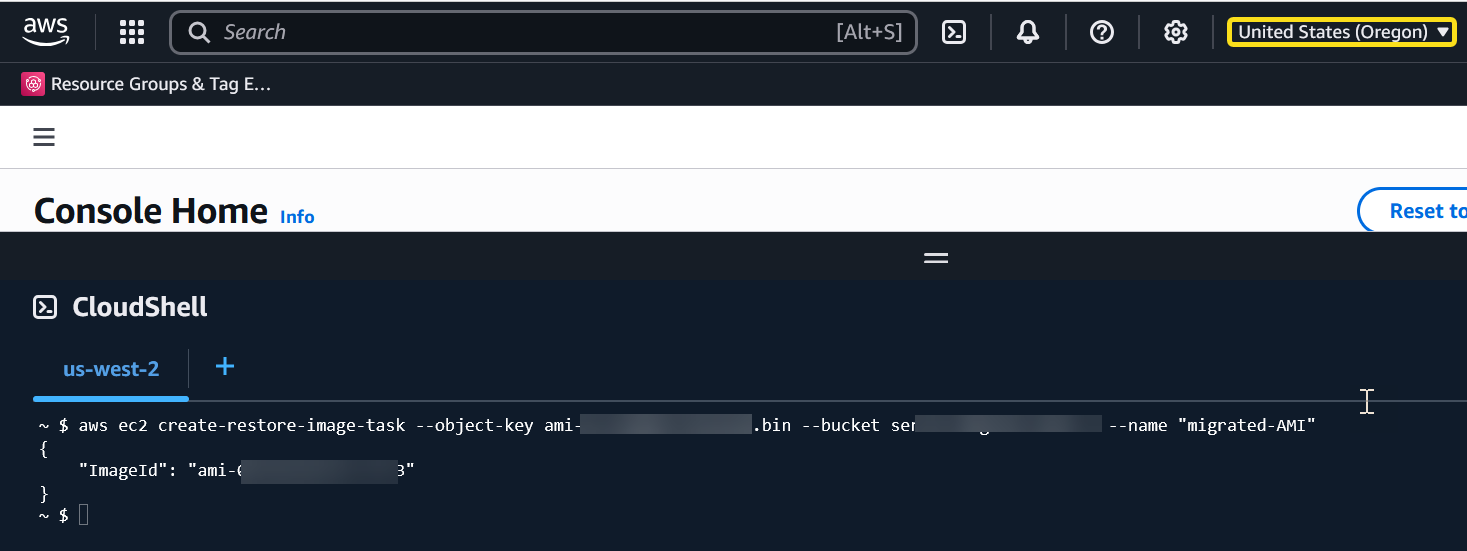Click inside the AWS Search field
Image resolution: width=1467 pixels, height=551 pixels.
(520, 32)
